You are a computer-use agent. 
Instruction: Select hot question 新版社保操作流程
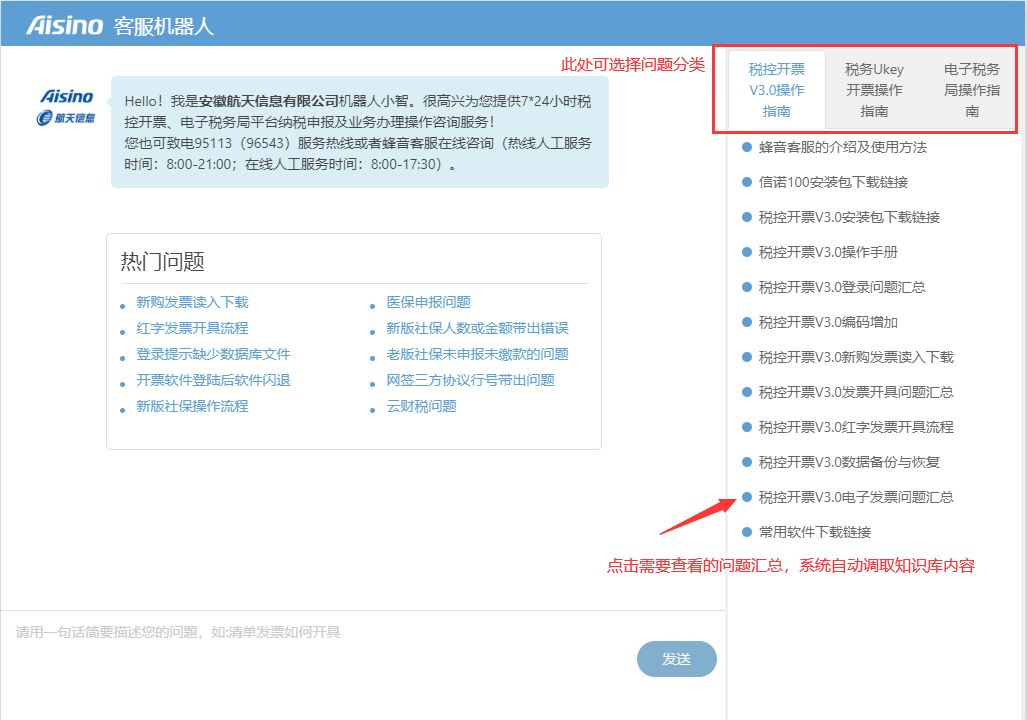pyautogui.click(x=193, y=406)
